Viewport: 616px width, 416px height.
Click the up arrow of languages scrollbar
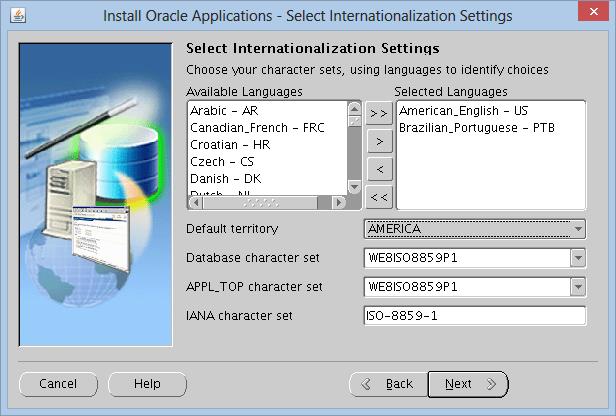[354, 108]
